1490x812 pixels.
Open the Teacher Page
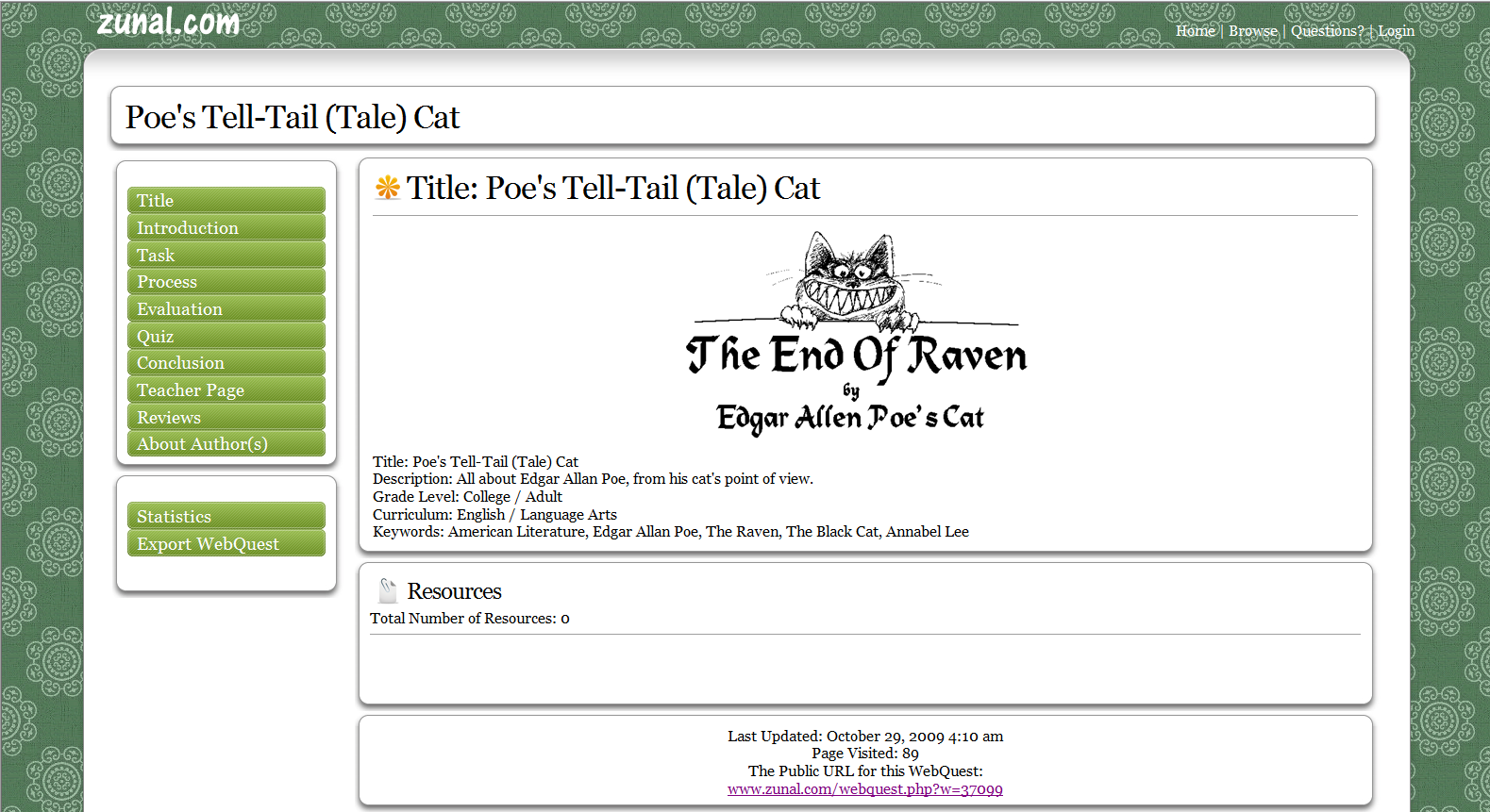(x=226, y=390)
